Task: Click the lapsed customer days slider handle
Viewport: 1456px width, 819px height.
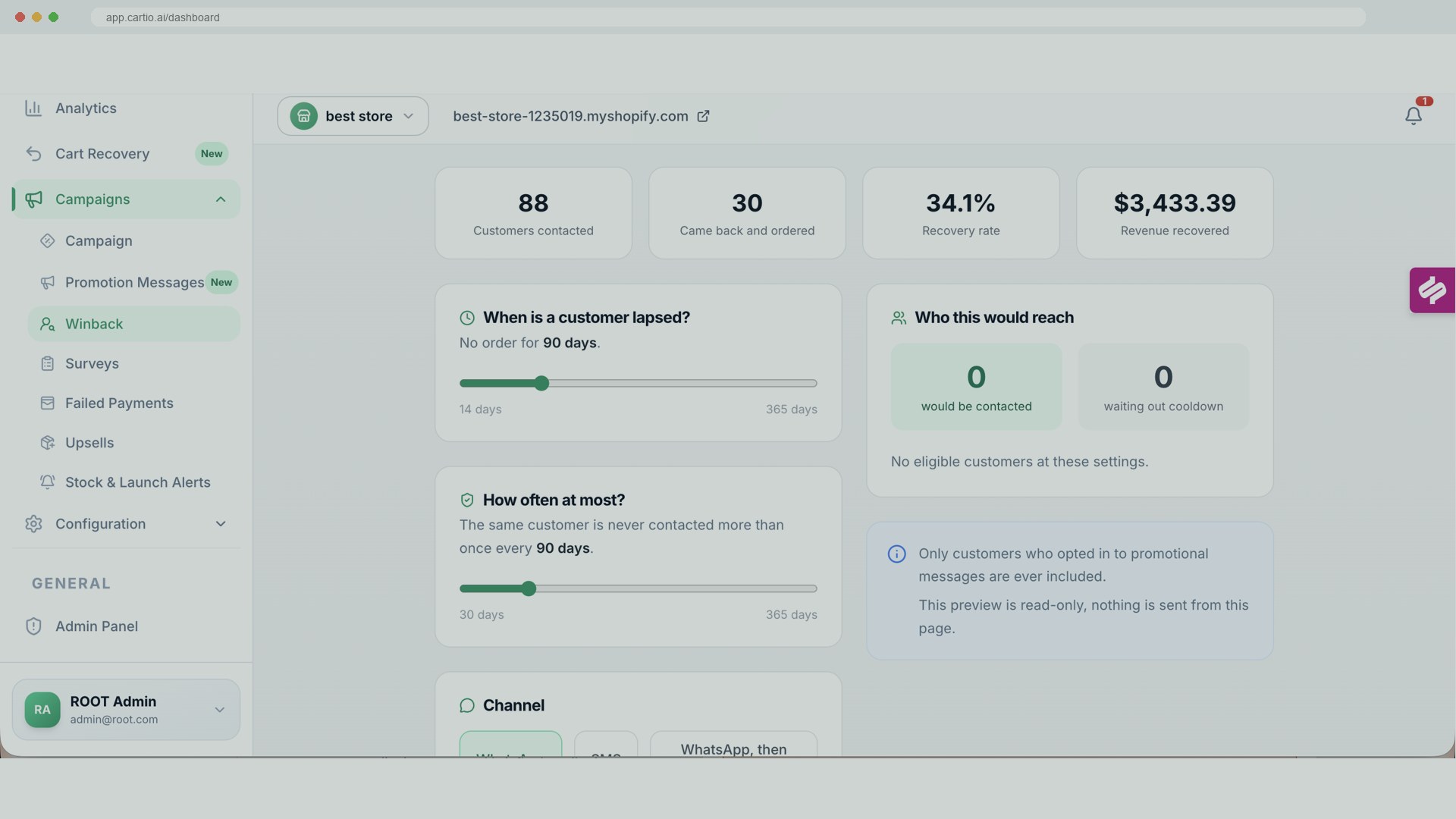Action: click(541, 383)
